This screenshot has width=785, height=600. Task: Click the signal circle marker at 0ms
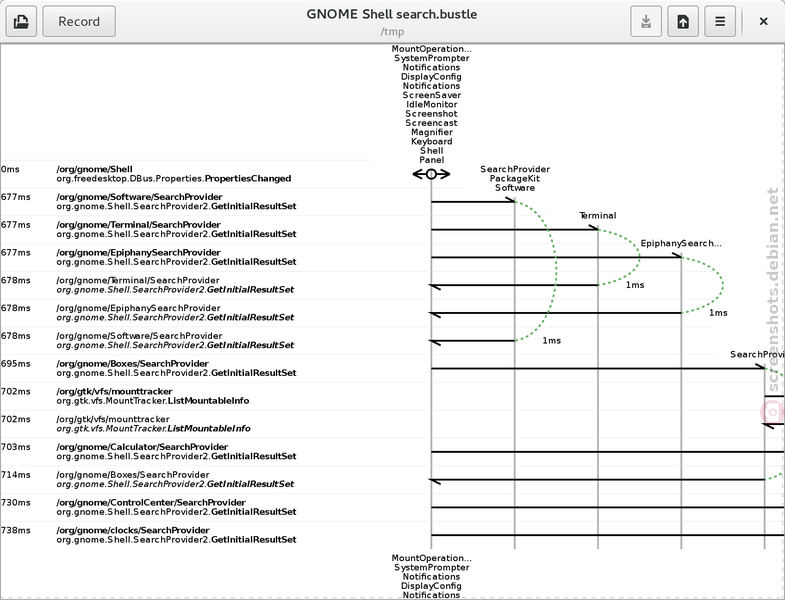tap(431, 174)
